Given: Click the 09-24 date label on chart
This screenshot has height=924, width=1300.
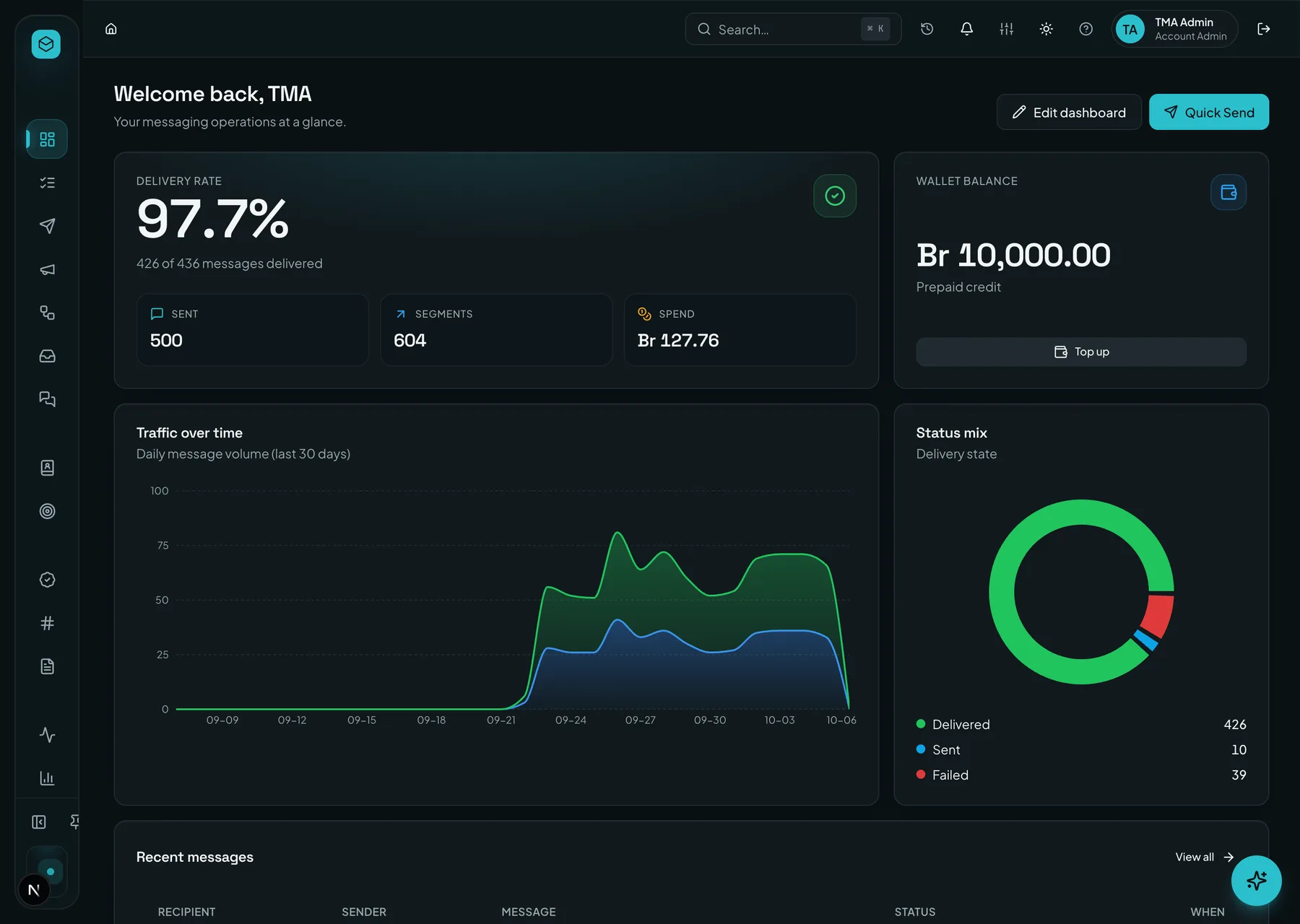Looking at the screenshot, I should tap(571, 720).
